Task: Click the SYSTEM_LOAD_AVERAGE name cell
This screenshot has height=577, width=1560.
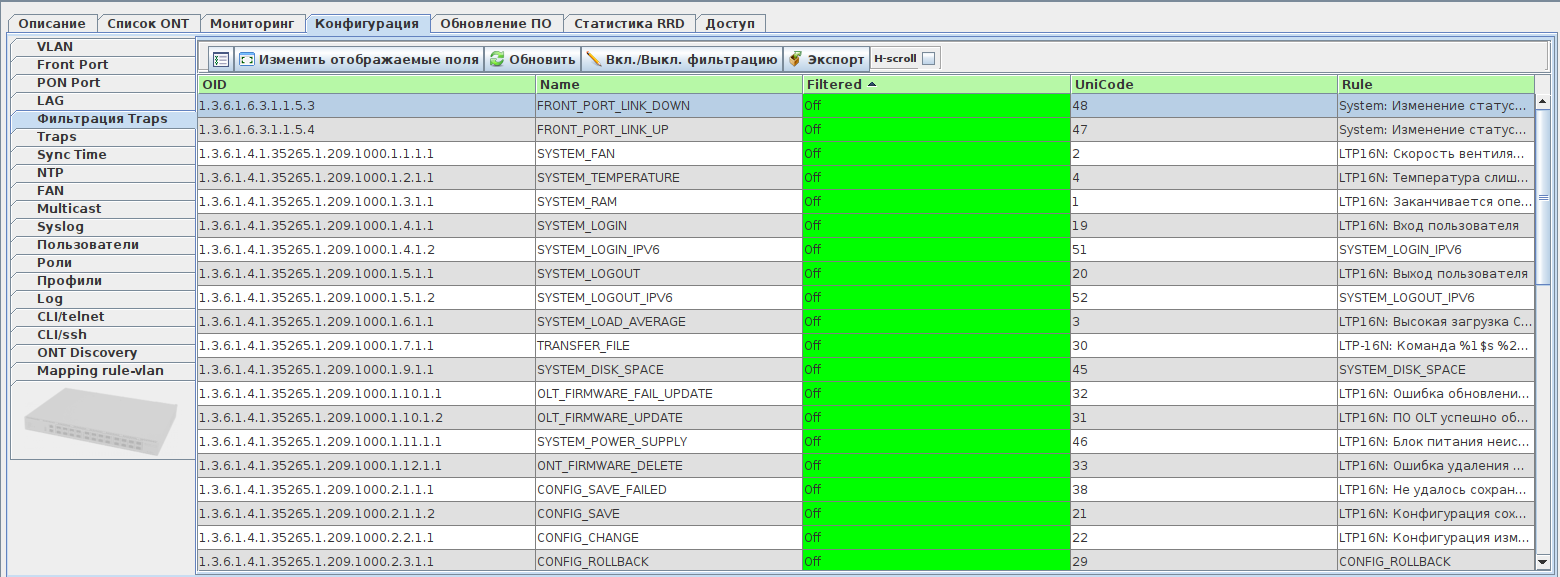Action: click(669, 321)
